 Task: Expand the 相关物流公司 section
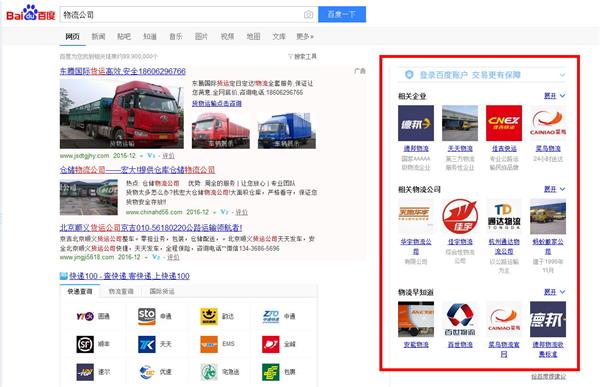click(x=554, y=189)
